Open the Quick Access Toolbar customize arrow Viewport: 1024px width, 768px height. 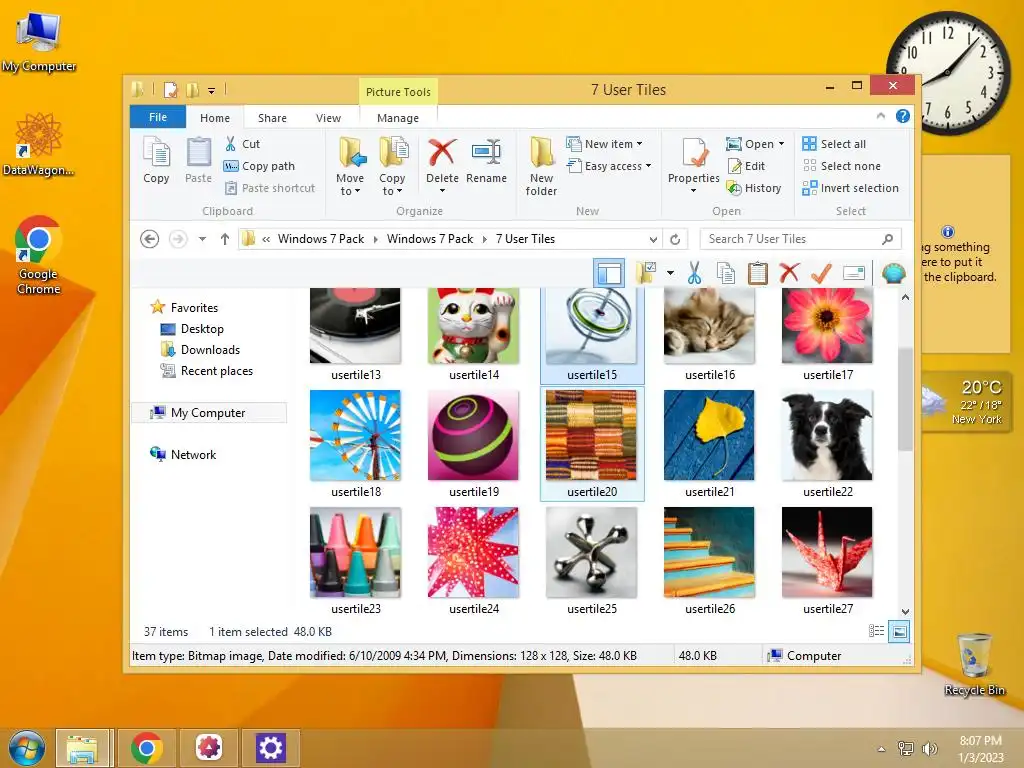tap(211, 91)
